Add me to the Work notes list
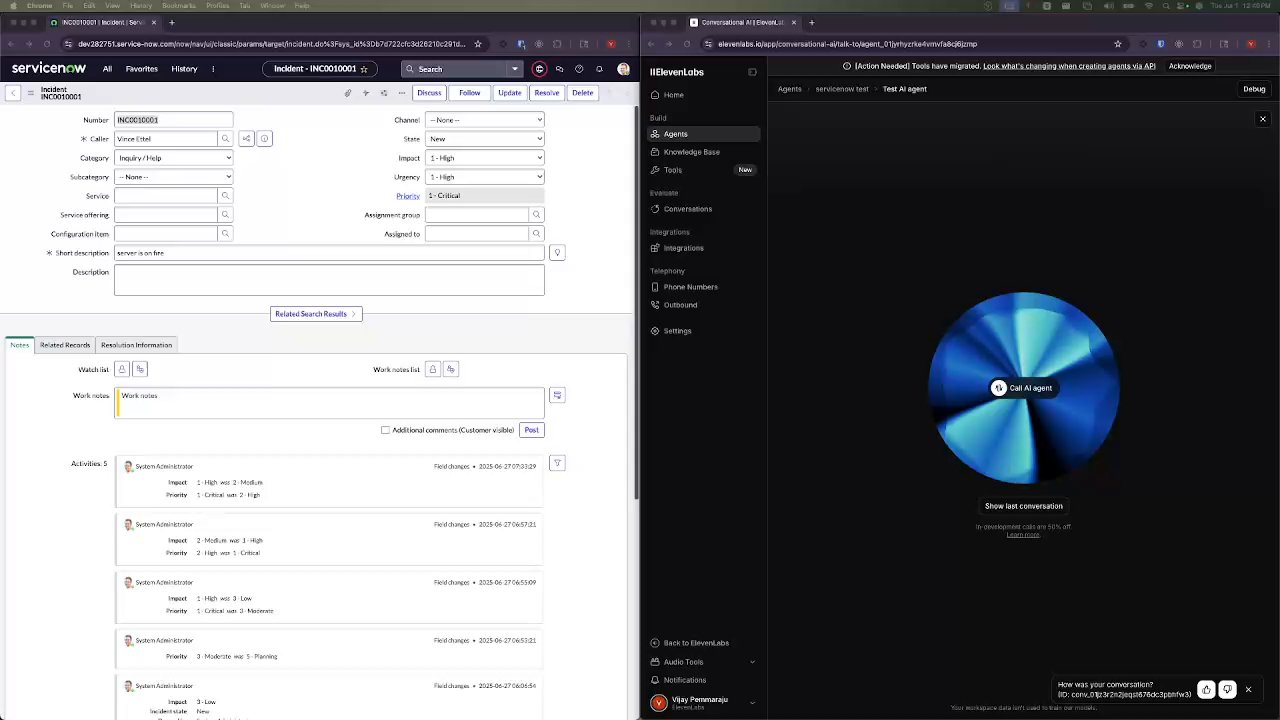1280x720 pixels. coord(450,369)
